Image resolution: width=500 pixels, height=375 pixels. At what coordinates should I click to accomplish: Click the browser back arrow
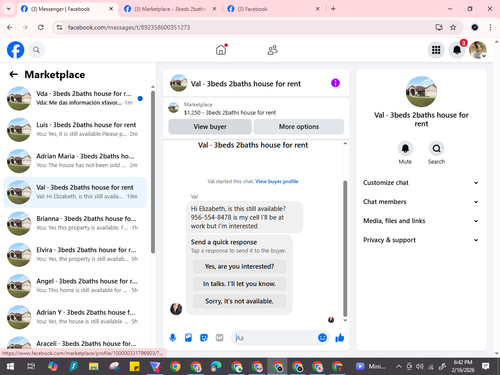pos(10,27)
